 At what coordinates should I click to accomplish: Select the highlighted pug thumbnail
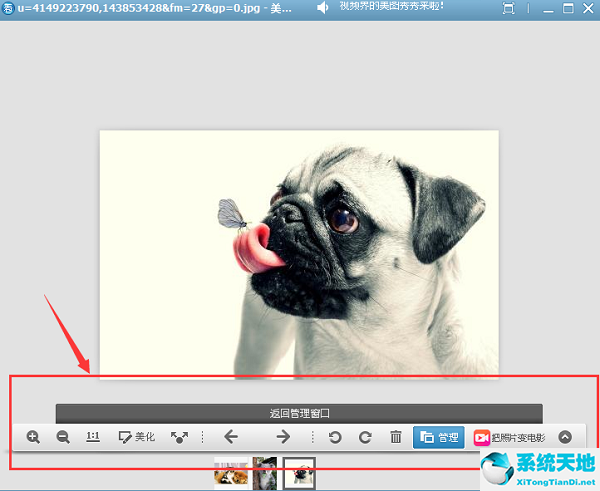pos(299,473)
